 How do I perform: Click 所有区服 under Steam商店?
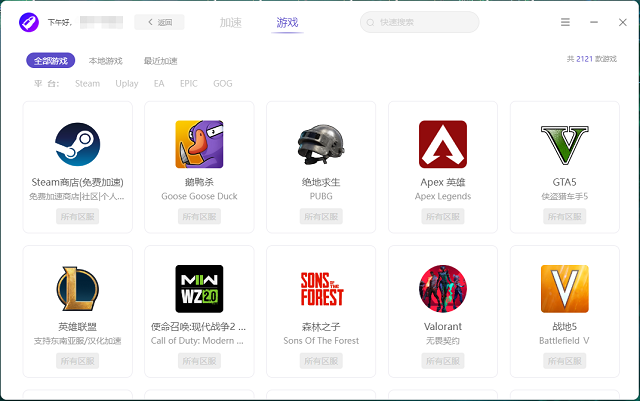(78, 216)
